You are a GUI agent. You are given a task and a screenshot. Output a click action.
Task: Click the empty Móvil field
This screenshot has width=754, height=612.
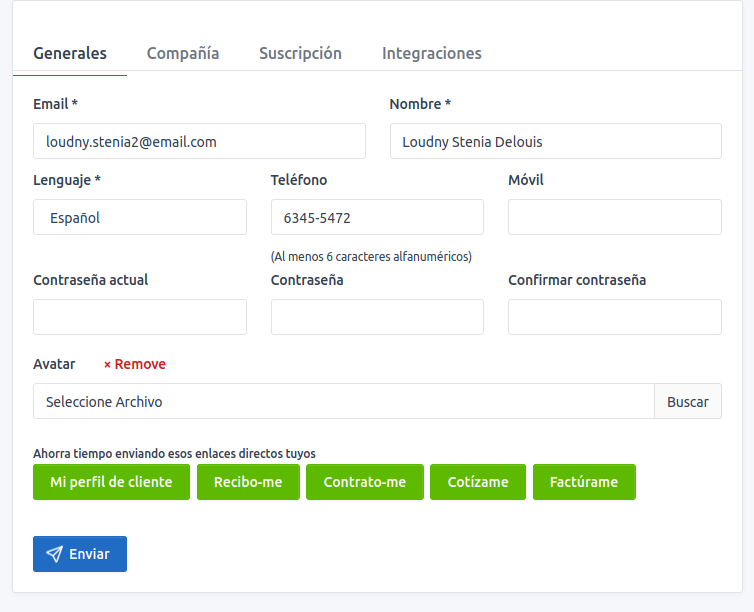(x=614, y=217)
